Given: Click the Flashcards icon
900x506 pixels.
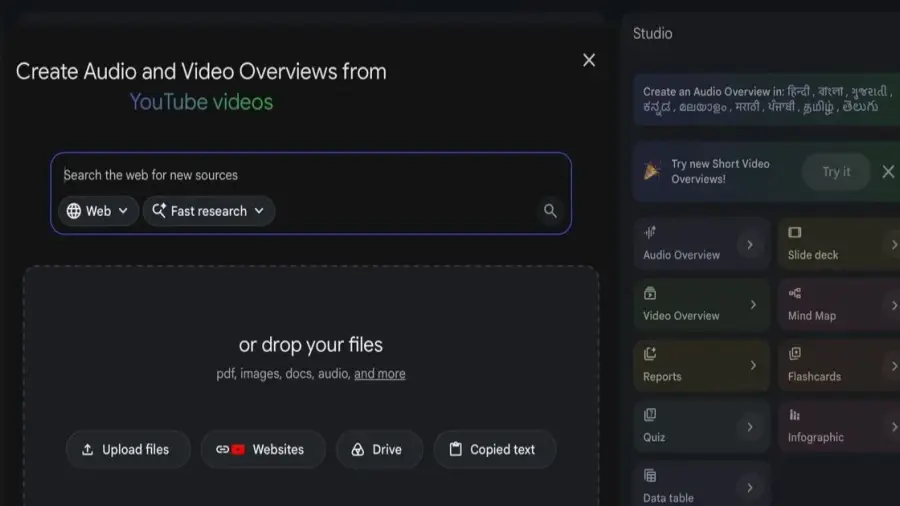Looking at the screenshot, I should 794,354.
